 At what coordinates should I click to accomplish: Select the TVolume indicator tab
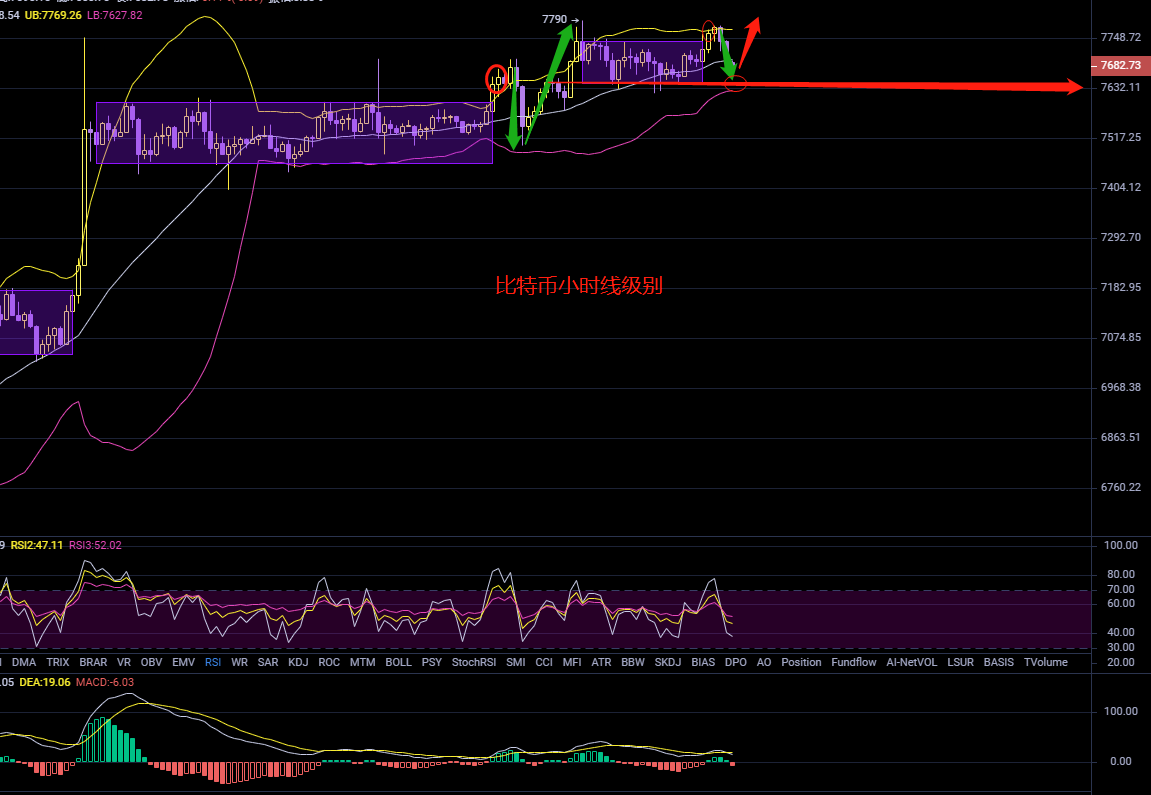[1045, 662]
